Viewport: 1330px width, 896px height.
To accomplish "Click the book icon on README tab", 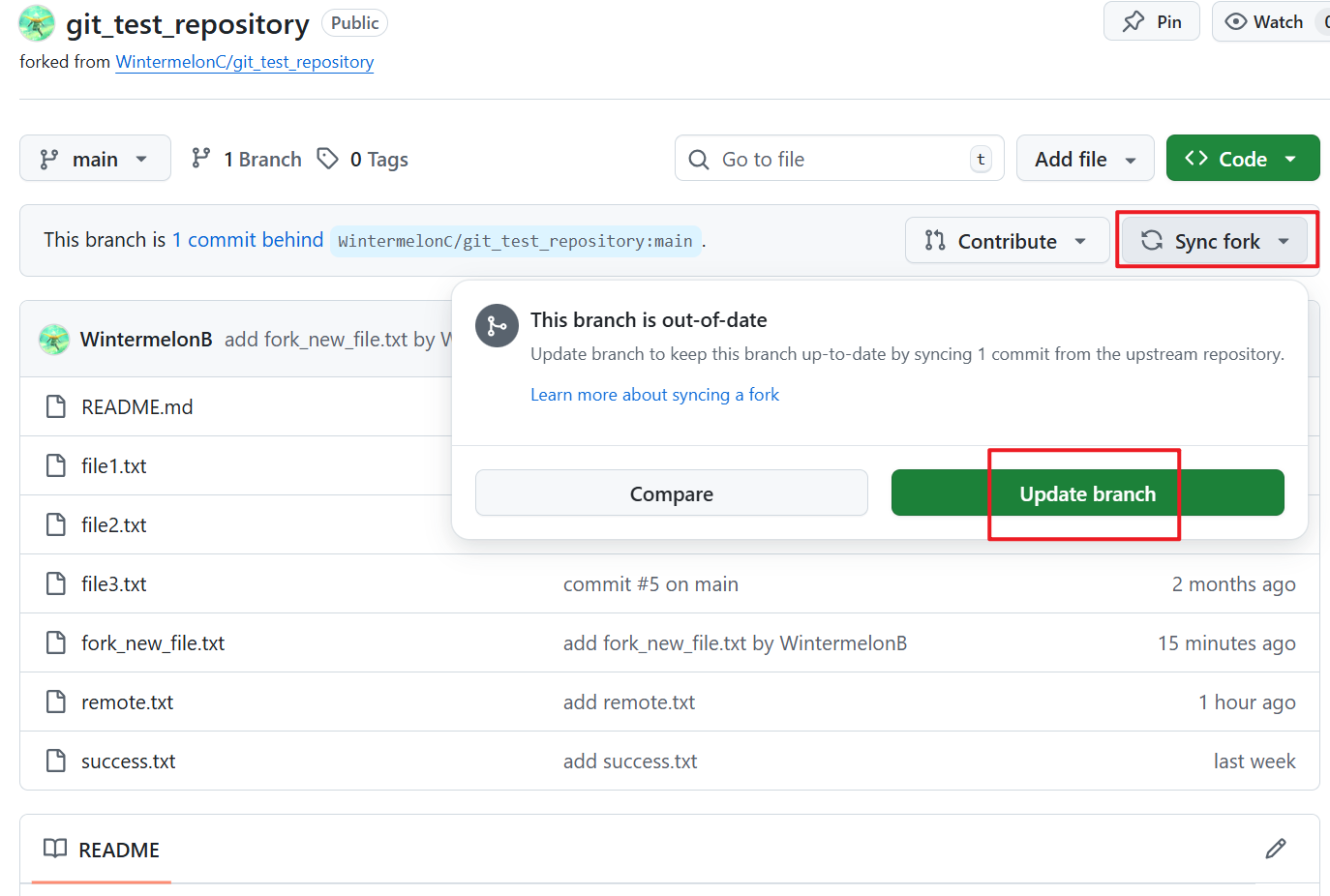I will coord(55,849).
